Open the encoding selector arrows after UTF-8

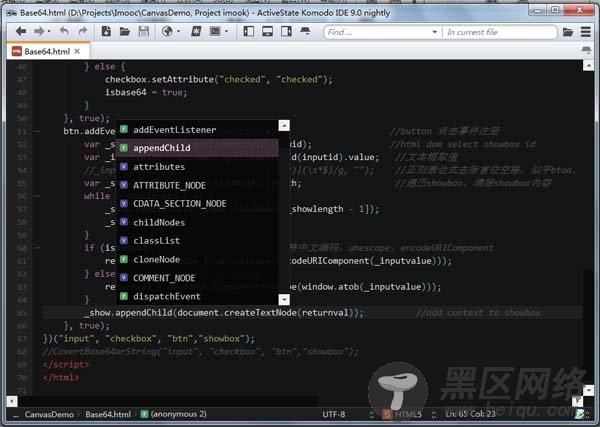click(x=371, y=414)
